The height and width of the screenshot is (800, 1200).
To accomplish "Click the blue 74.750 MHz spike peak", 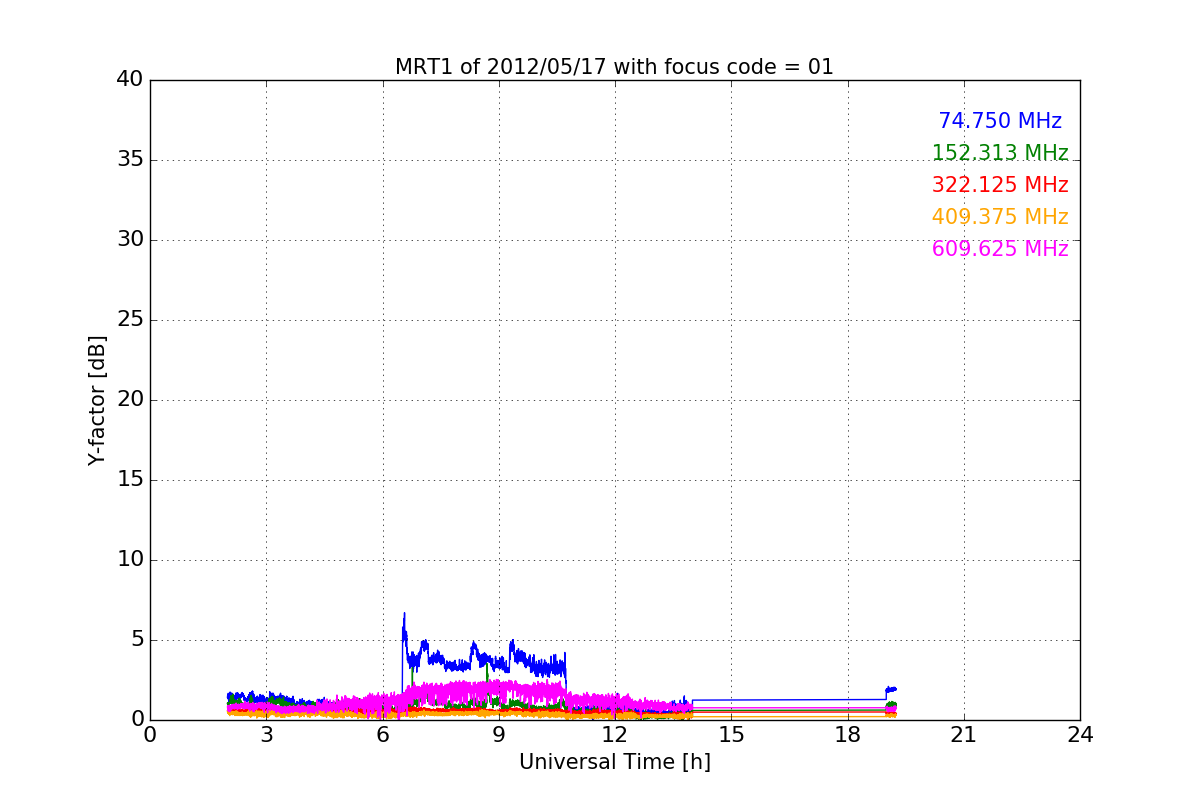I will coord(404,614).
